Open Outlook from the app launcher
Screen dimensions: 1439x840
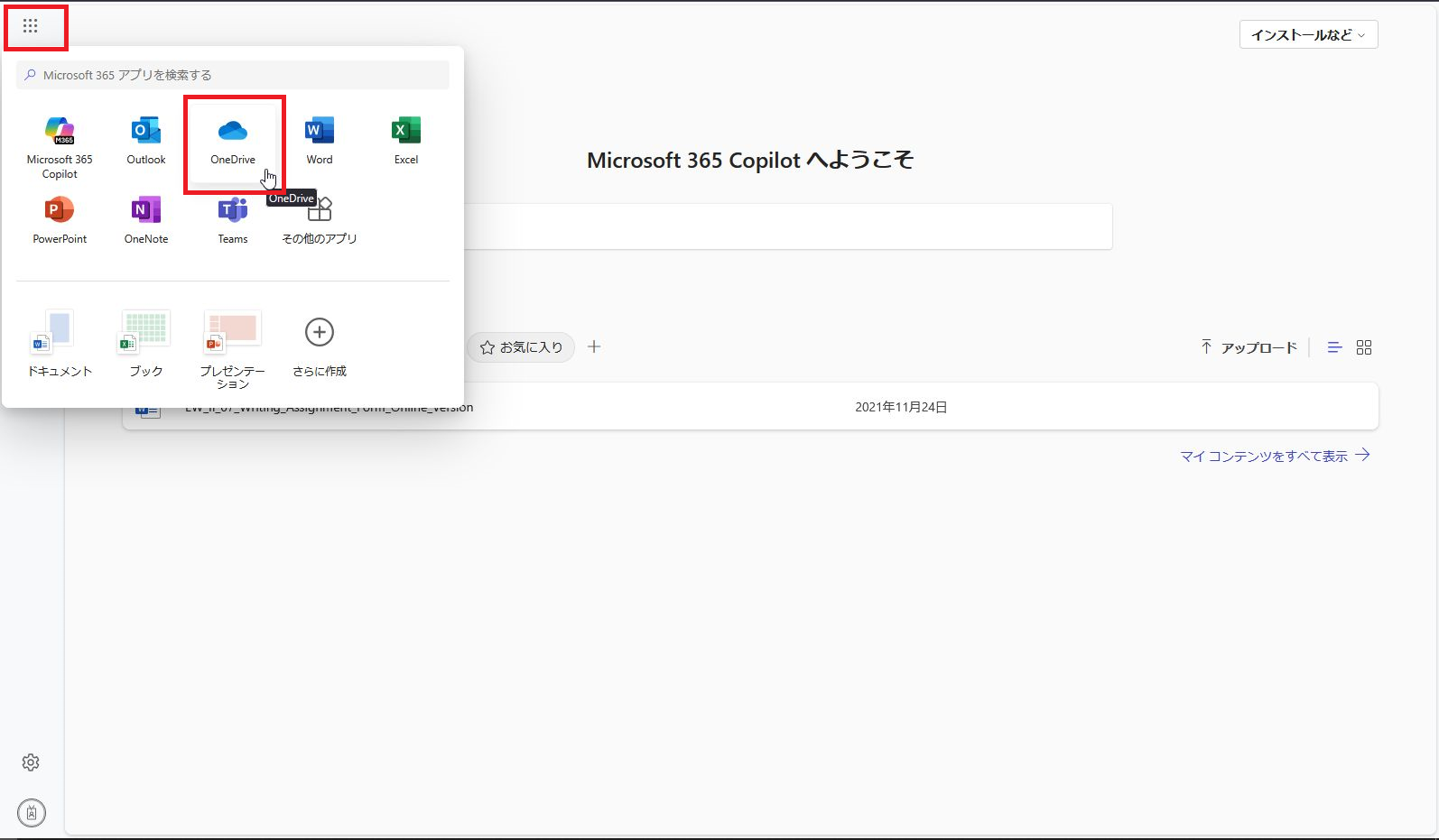tap(146, 142)
